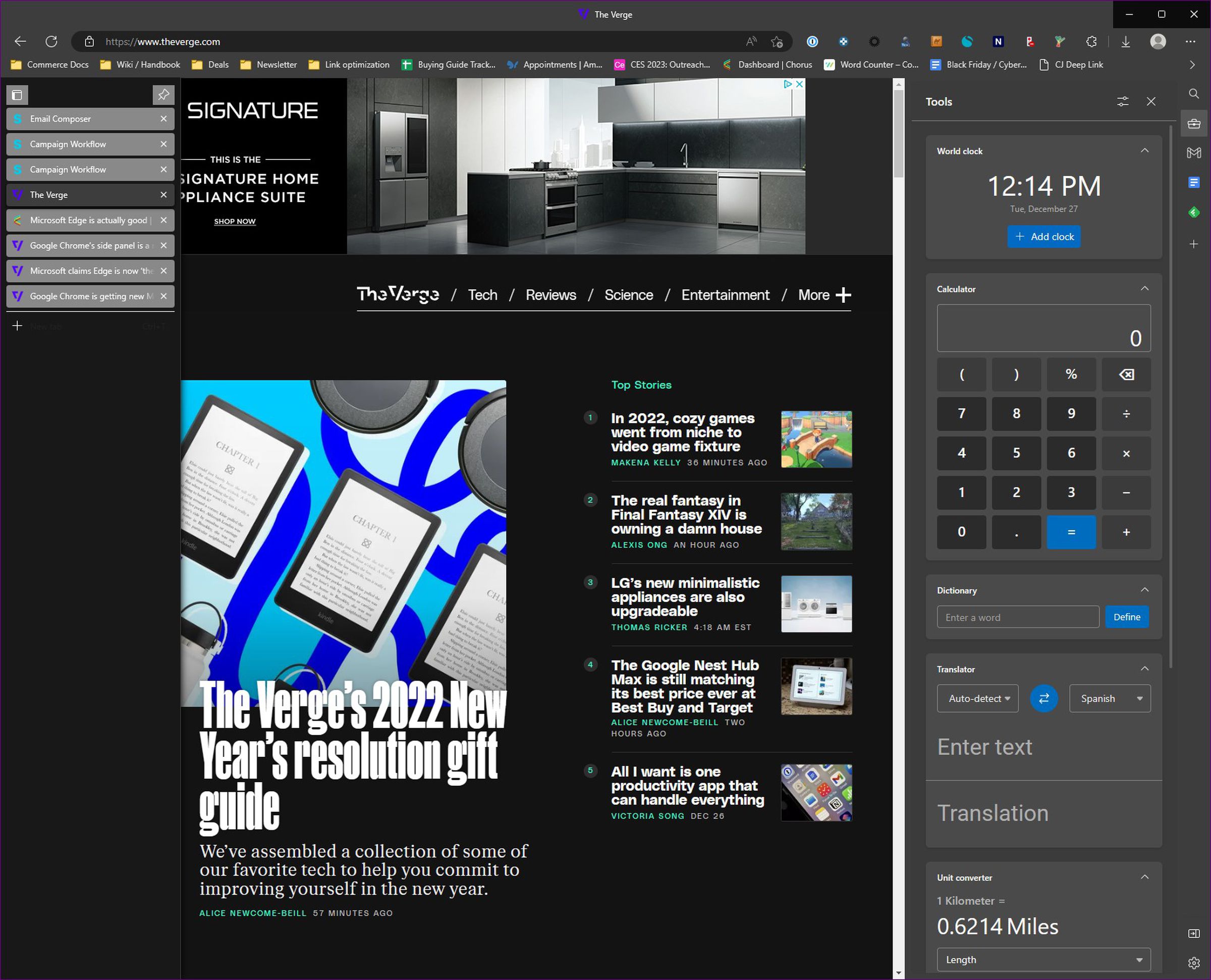Select the Reviews tab on The Verge
The image size is (1211, 980).
[x=551, y=295]
